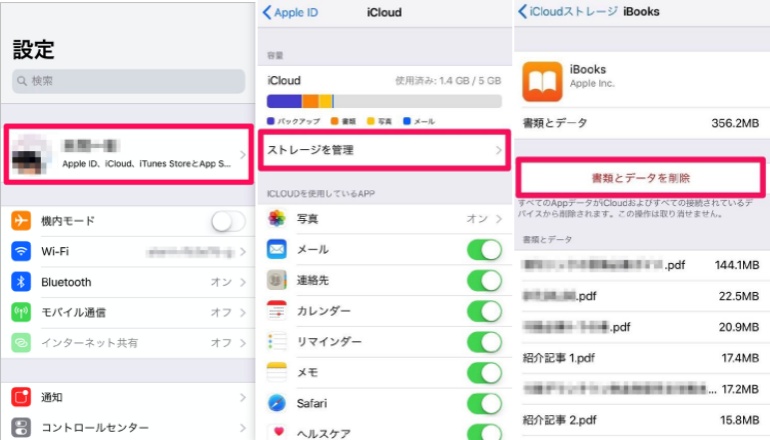770x440 pixels.
Task: Tap the search magnifier icon
Action: 22,81
